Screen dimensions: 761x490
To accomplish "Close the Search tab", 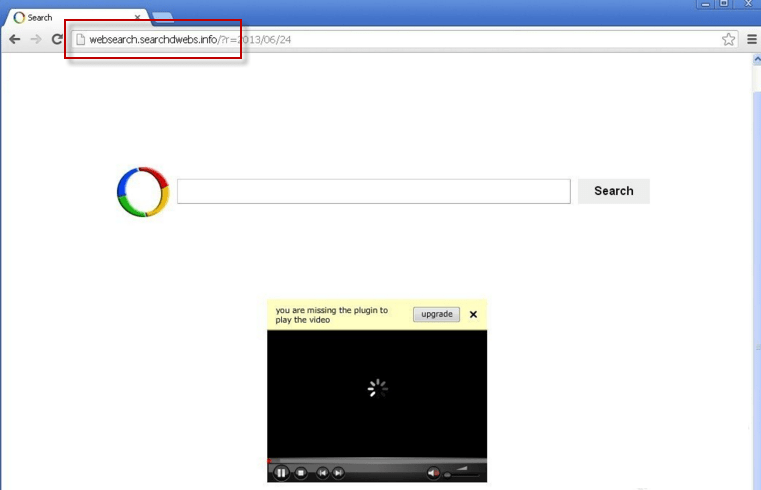I will click(137, 17).
